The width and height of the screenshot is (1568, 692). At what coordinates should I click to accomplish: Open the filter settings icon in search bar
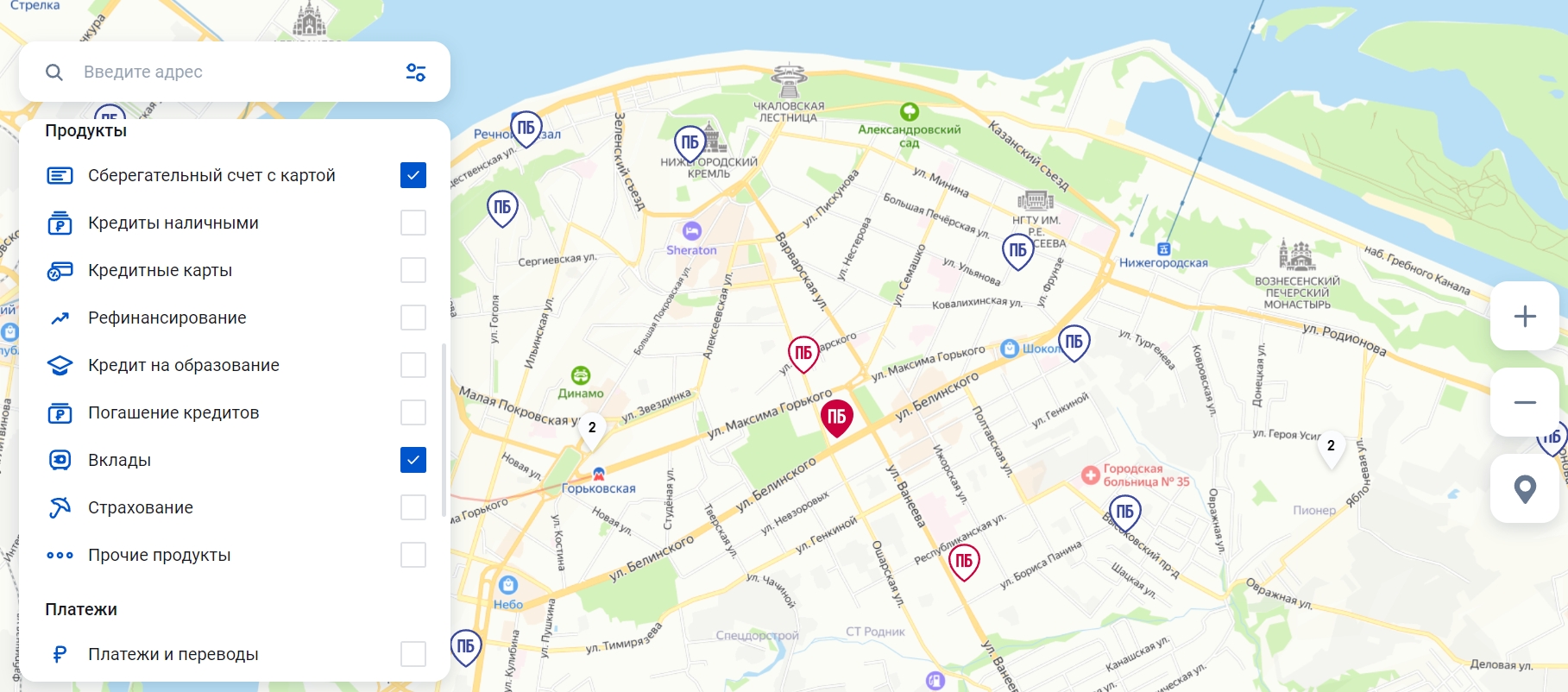point(416,72)
